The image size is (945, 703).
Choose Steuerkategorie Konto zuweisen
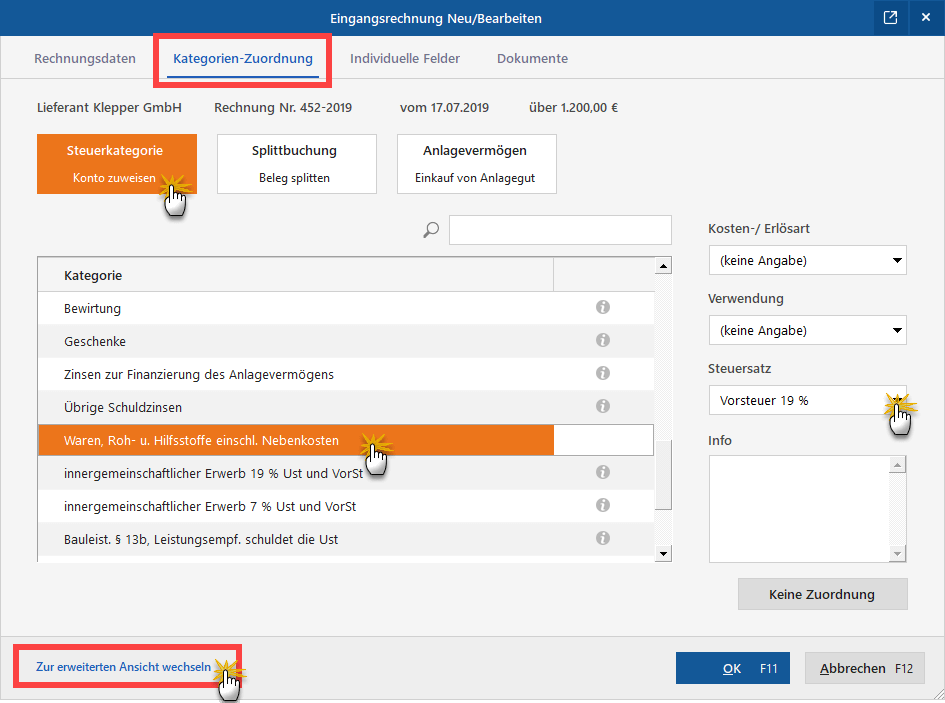click(117, 164)
